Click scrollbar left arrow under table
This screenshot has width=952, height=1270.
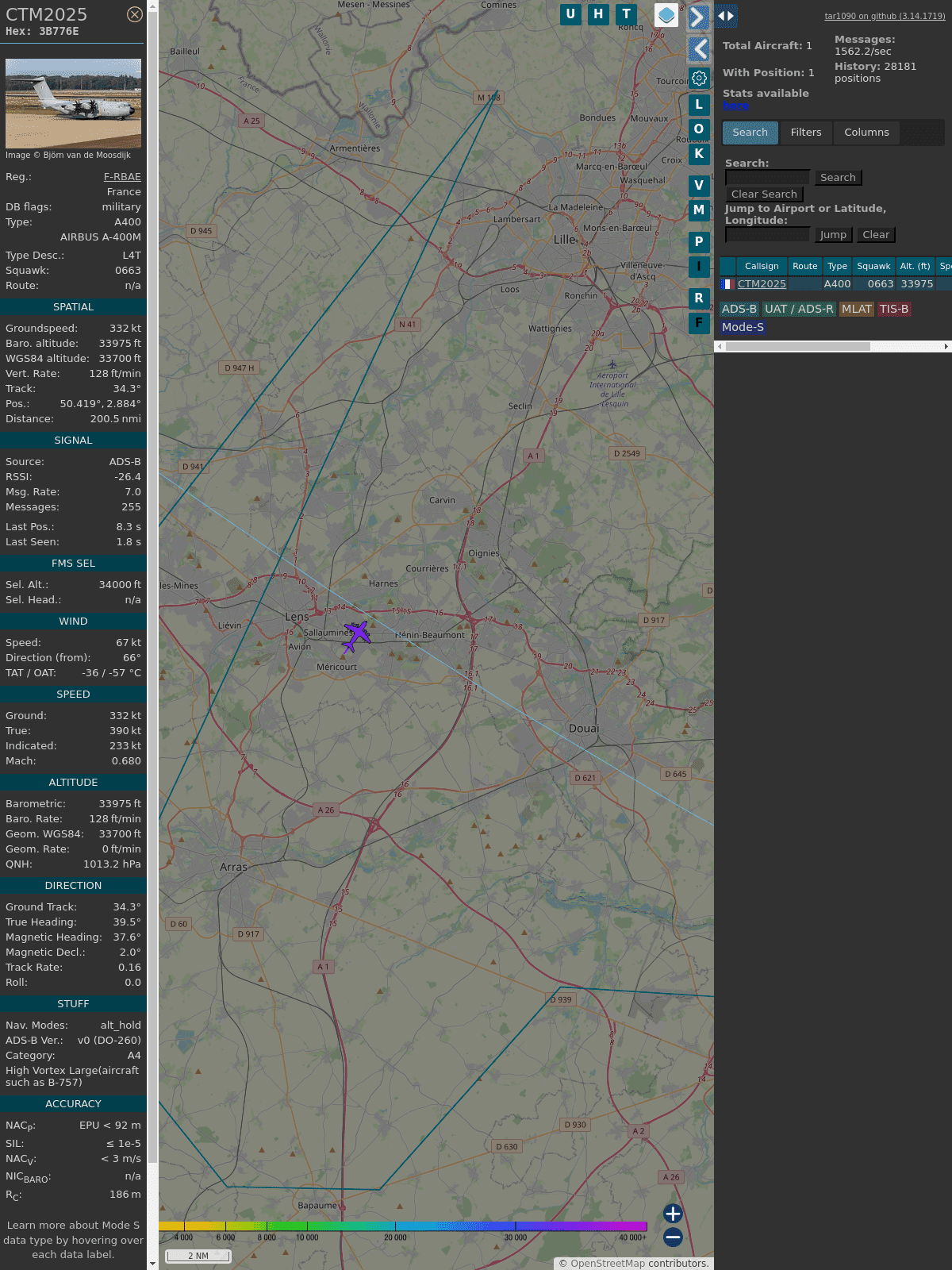[720, 347]
